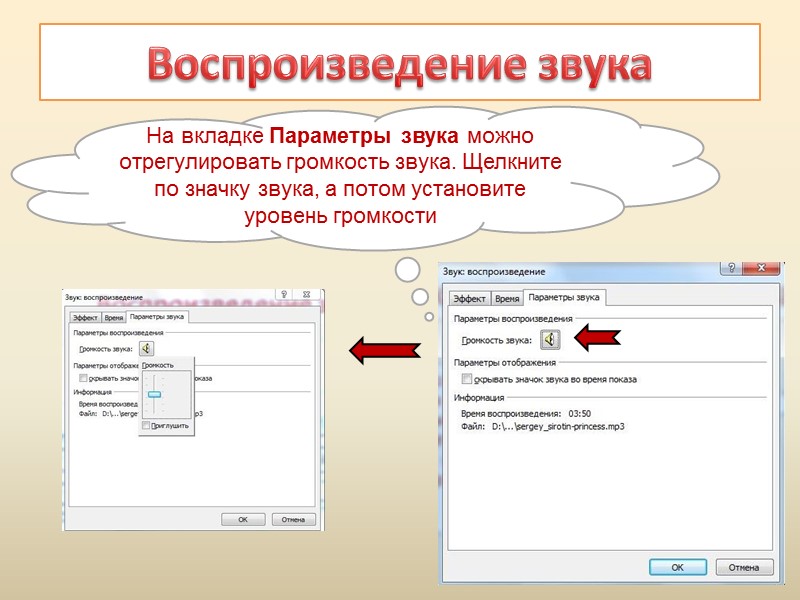This screenshot has width=800, height=600.
Task: Click 'Информация' heading in right dialog
Action: tap(479, 397)
